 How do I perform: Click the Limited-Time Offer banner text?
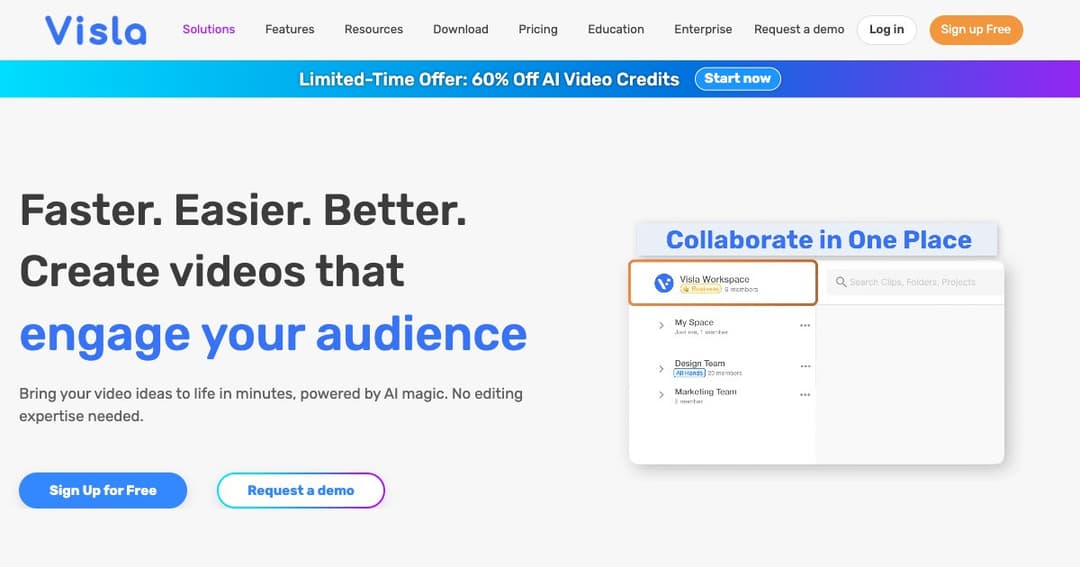(489, 79)
